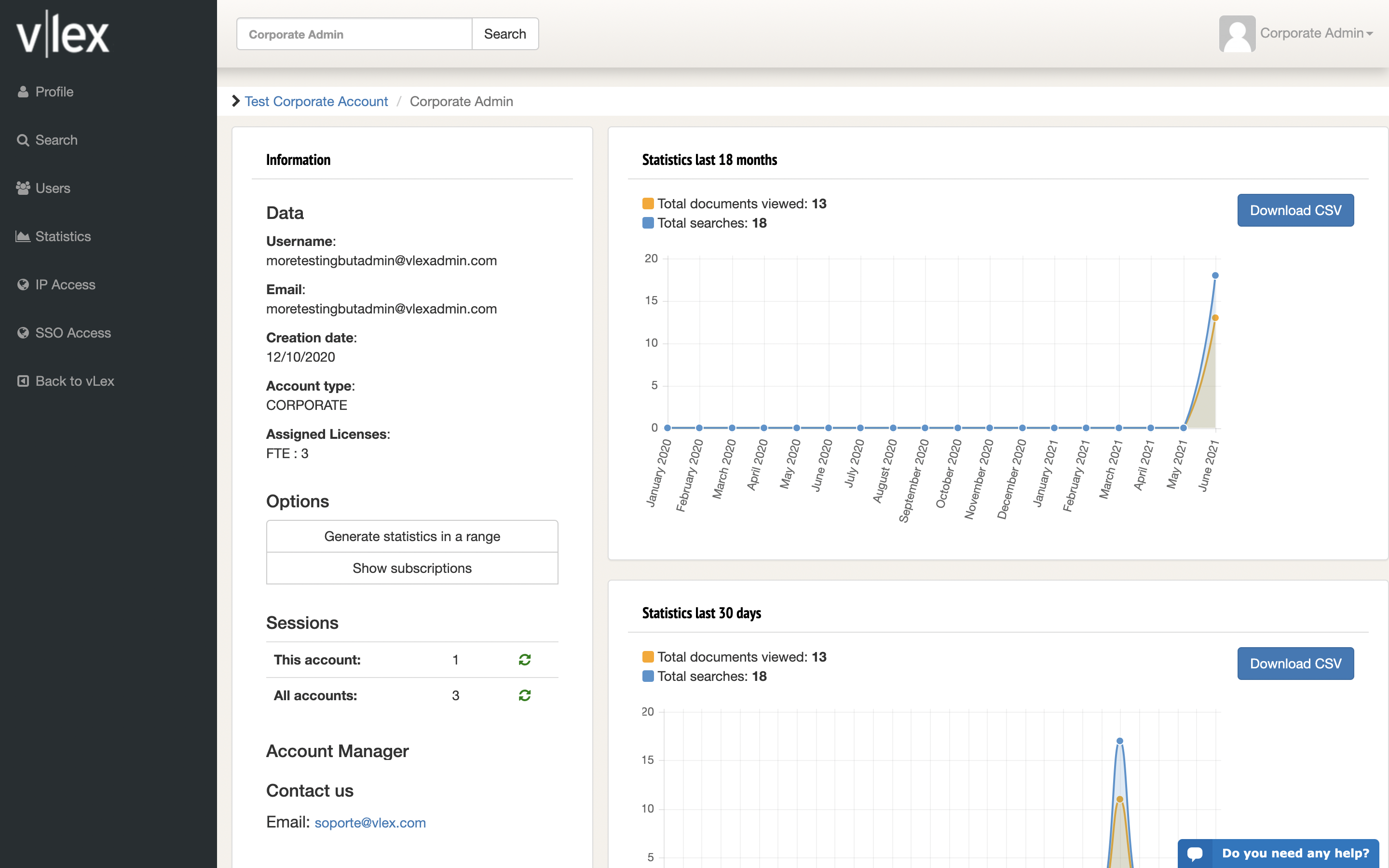The width and height of the screenshot is (1389, 868).
Task: Click the IP Access globe icon
Action: pos(23,285)
